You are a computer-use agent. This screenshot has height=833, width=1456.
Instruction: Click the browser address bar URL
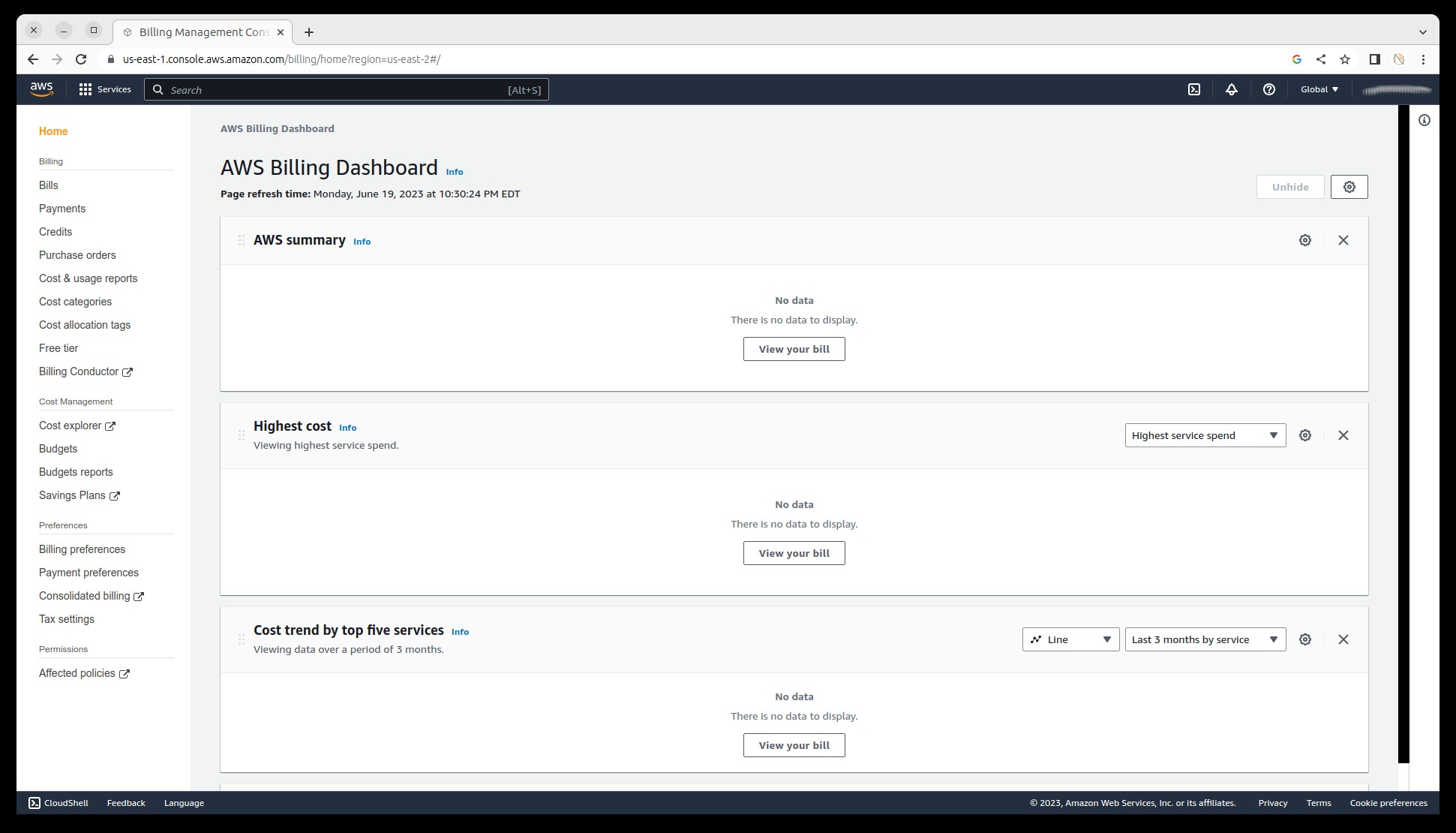click(281, 59)
